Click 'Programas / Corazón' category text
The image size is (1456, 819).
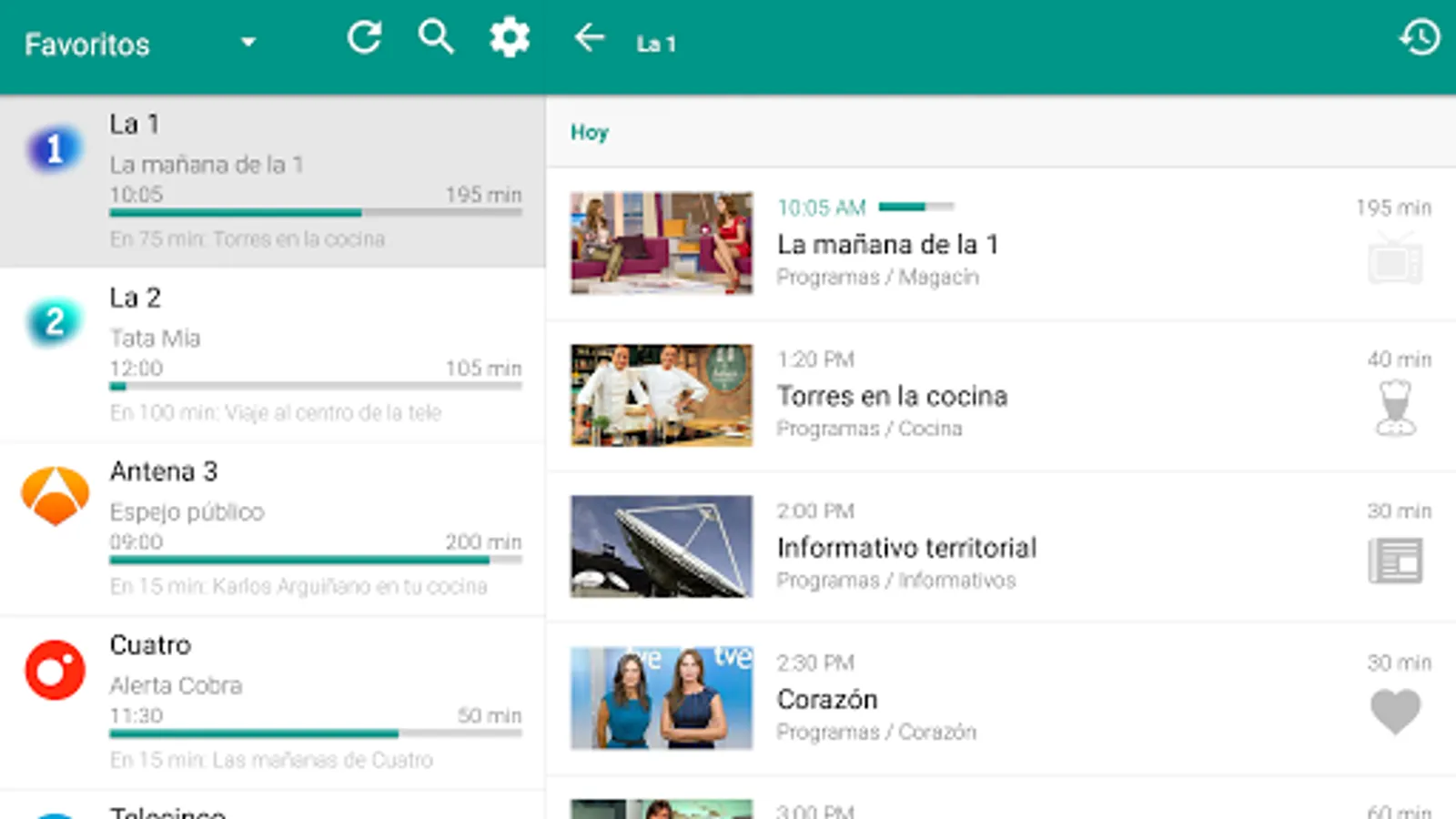pyautogui.click(x=876, y=733)
